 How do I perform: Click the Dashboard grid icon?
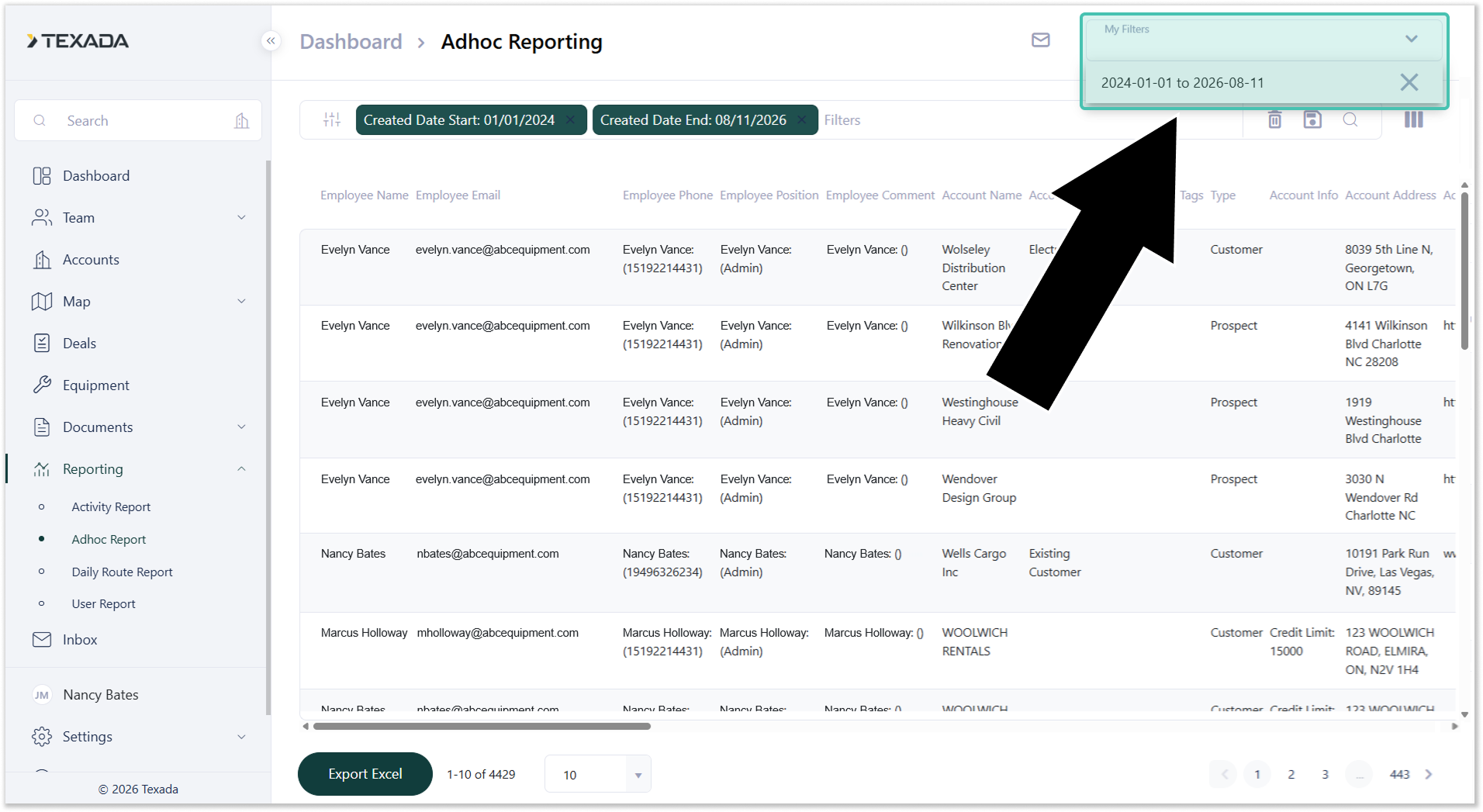tap(42, 176)
